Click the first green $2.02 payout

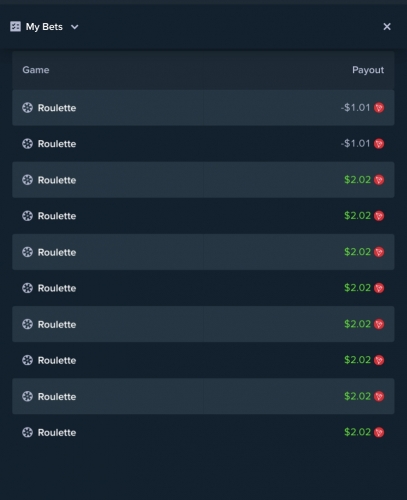click(357, 180)
